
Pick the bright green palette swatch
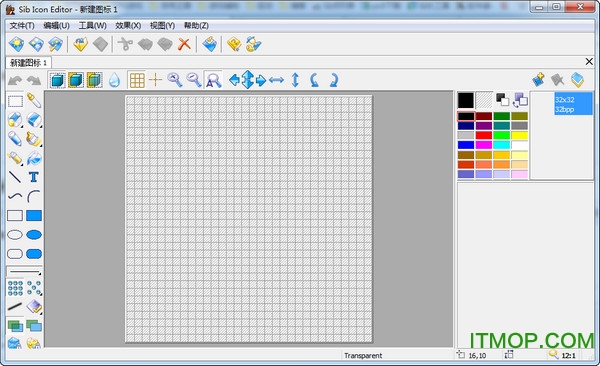coord(501,135)
